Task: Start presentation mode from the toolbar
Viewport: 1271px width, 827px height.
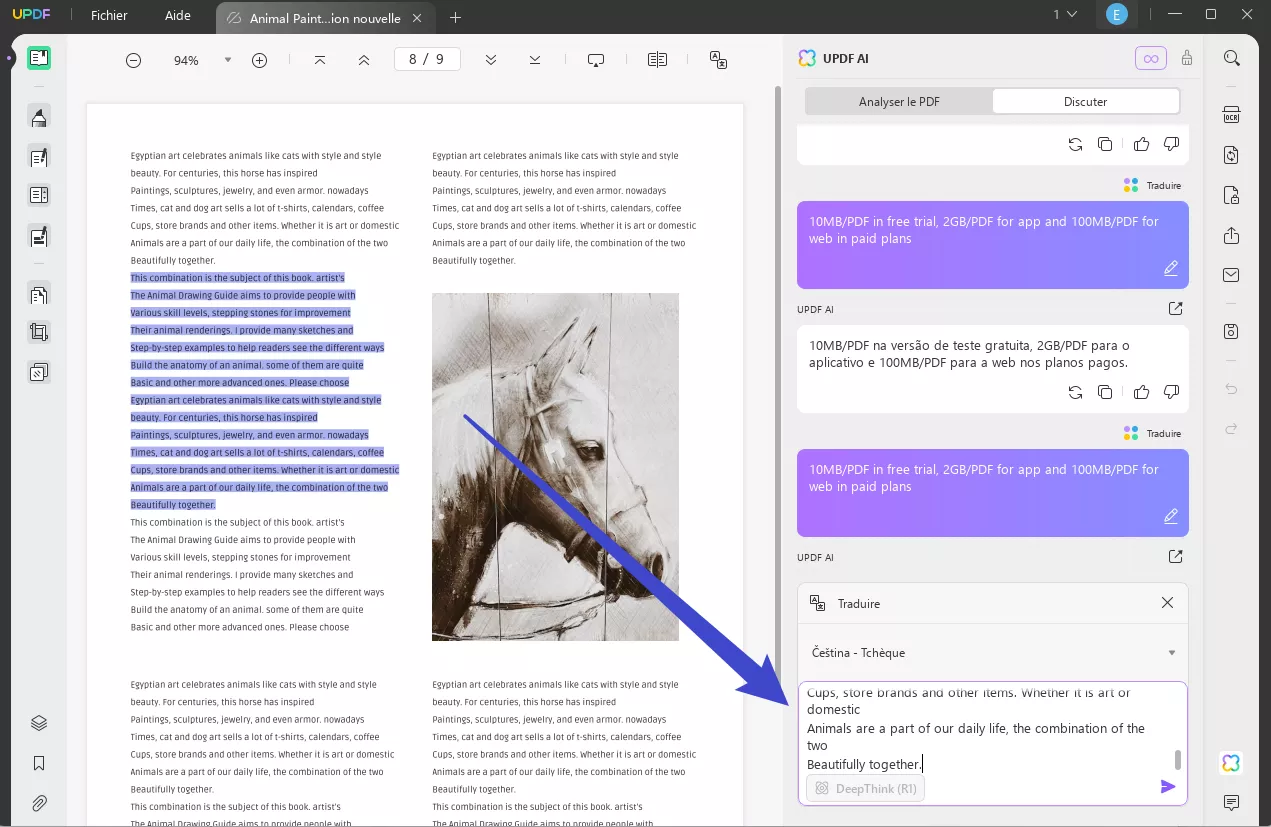Action: (x=595, y=60)
